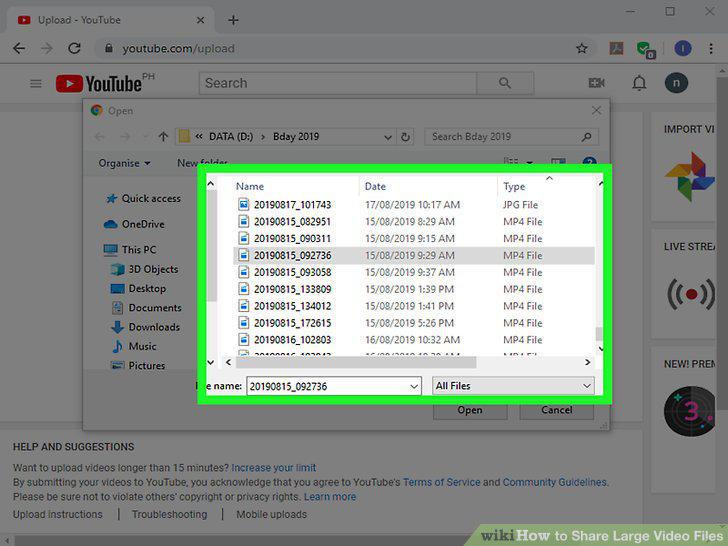Open the YouTube hamburger guide menu
Screen dimensions: 728x546
tap(36, 84)
